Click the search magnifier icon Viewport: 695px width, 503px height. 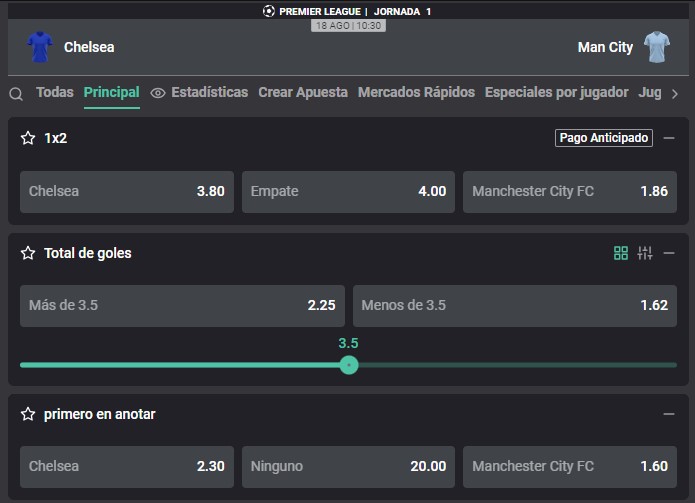pos(16,94)
